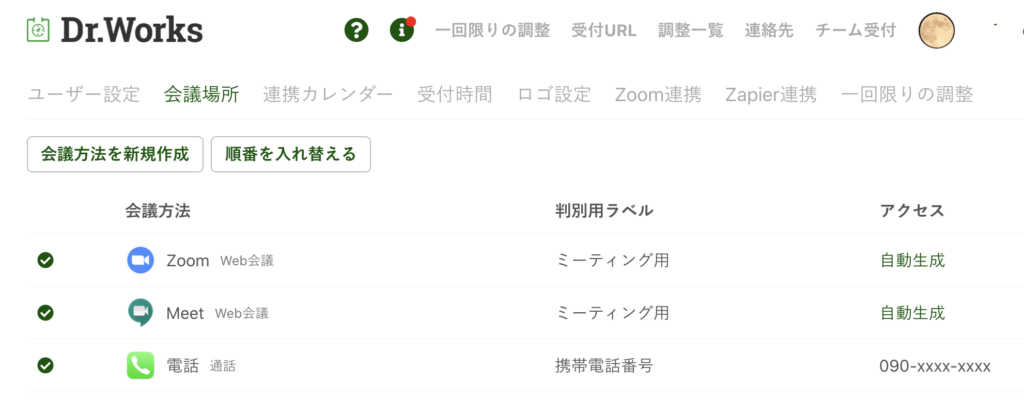This screenshot has height=418, width=1024.
Task: Click the 会議方法を新規作成 button
Action: click(115, 154)
